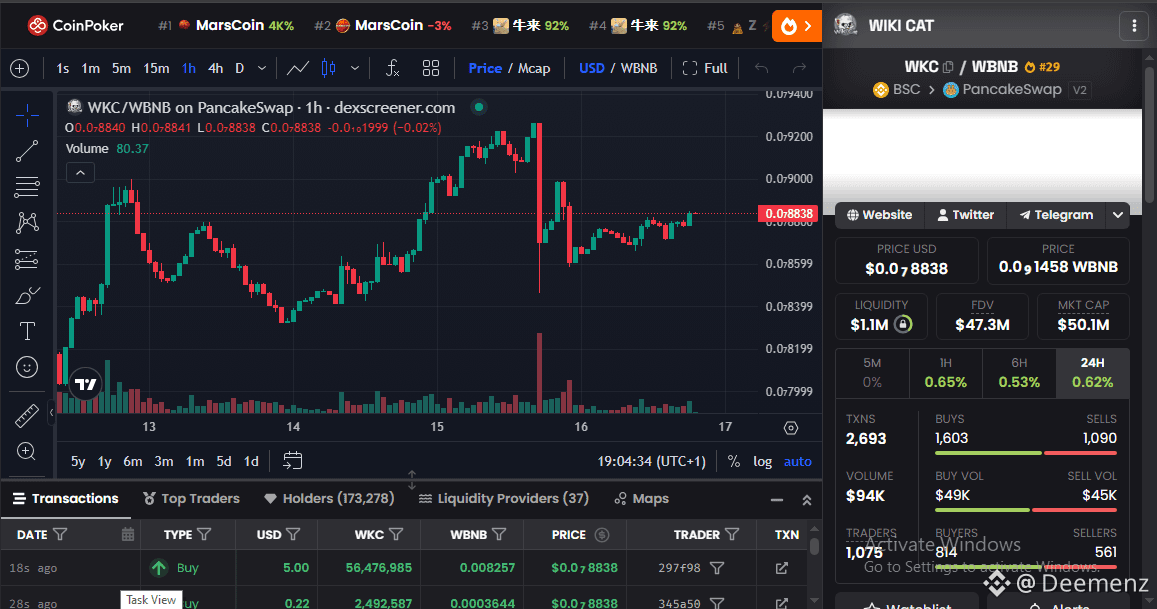This screenshot has height=609, width=1157.
Task: Select the 24H stats tab
Action: click(1093, 373)
